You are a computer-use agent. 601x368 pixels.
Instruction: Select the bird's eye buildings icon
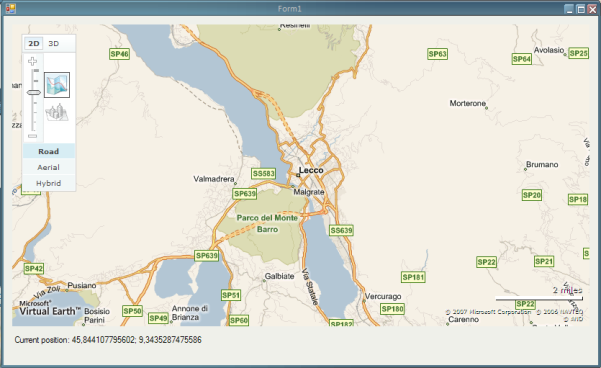[57, 113]
